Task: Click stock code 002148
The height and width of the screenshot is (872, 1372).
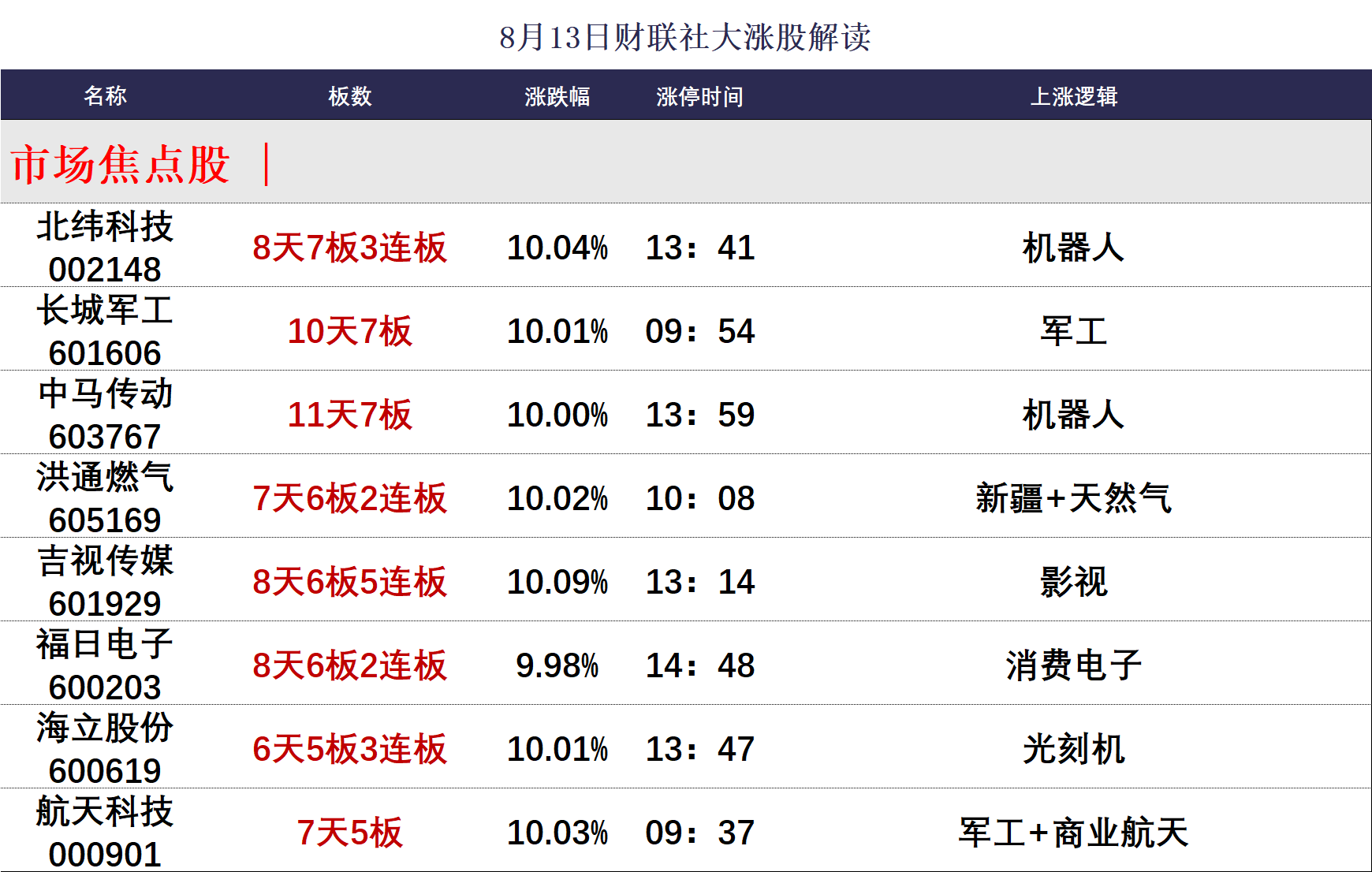Action: [105, 270]
